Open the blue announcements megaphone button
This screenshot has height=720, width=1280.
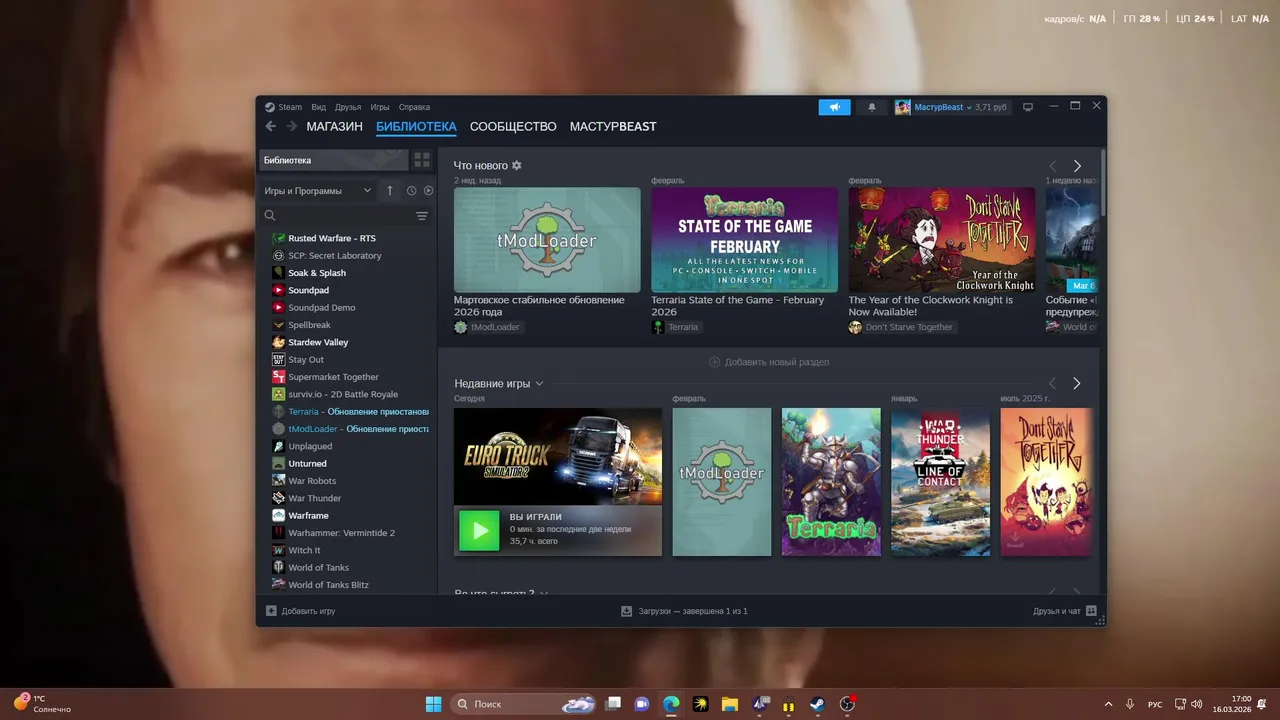[x=834, y=107]
